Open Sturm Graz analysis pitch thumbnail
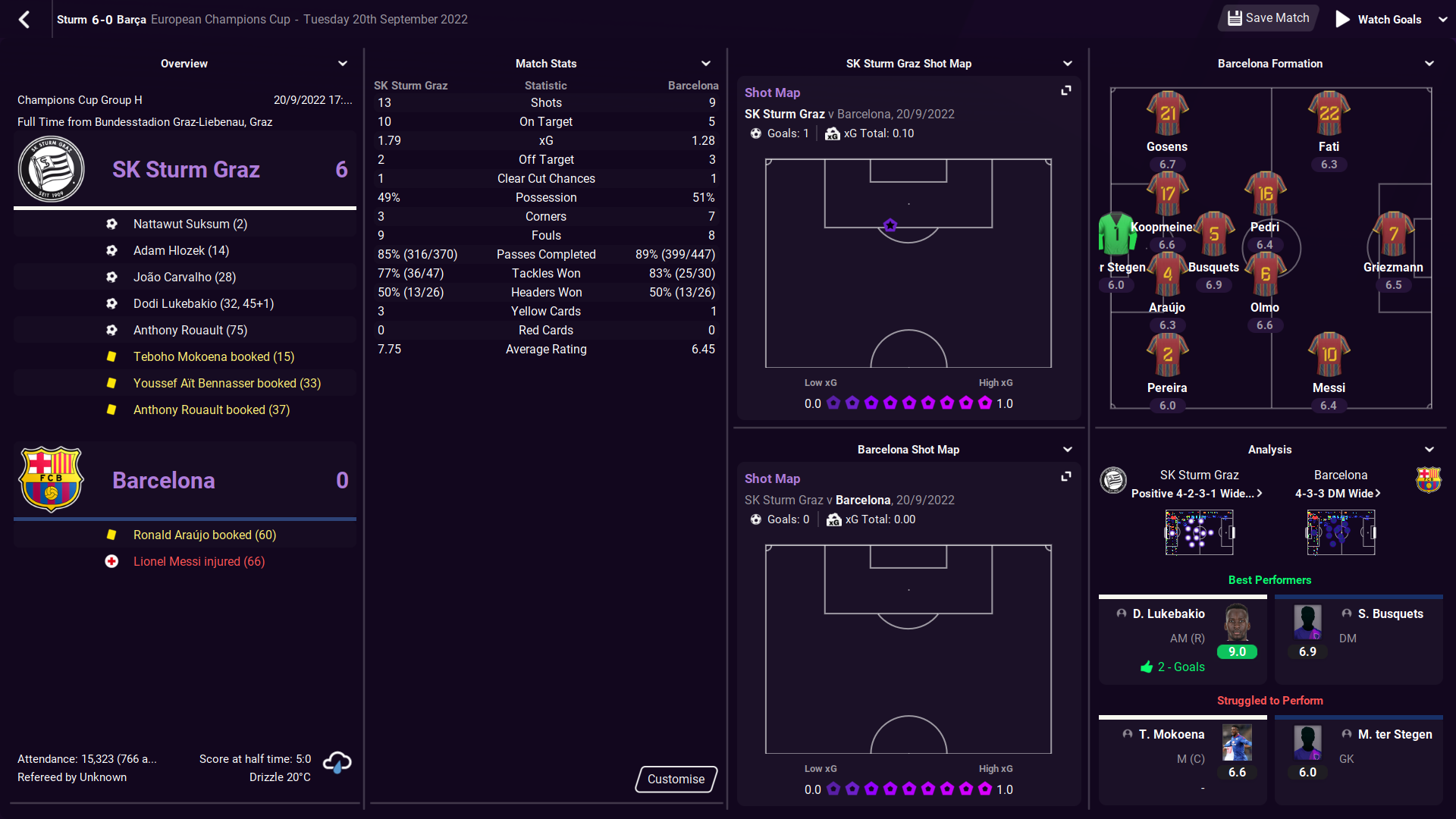Screen dimensions: 1456x819 pos(1199,532)
